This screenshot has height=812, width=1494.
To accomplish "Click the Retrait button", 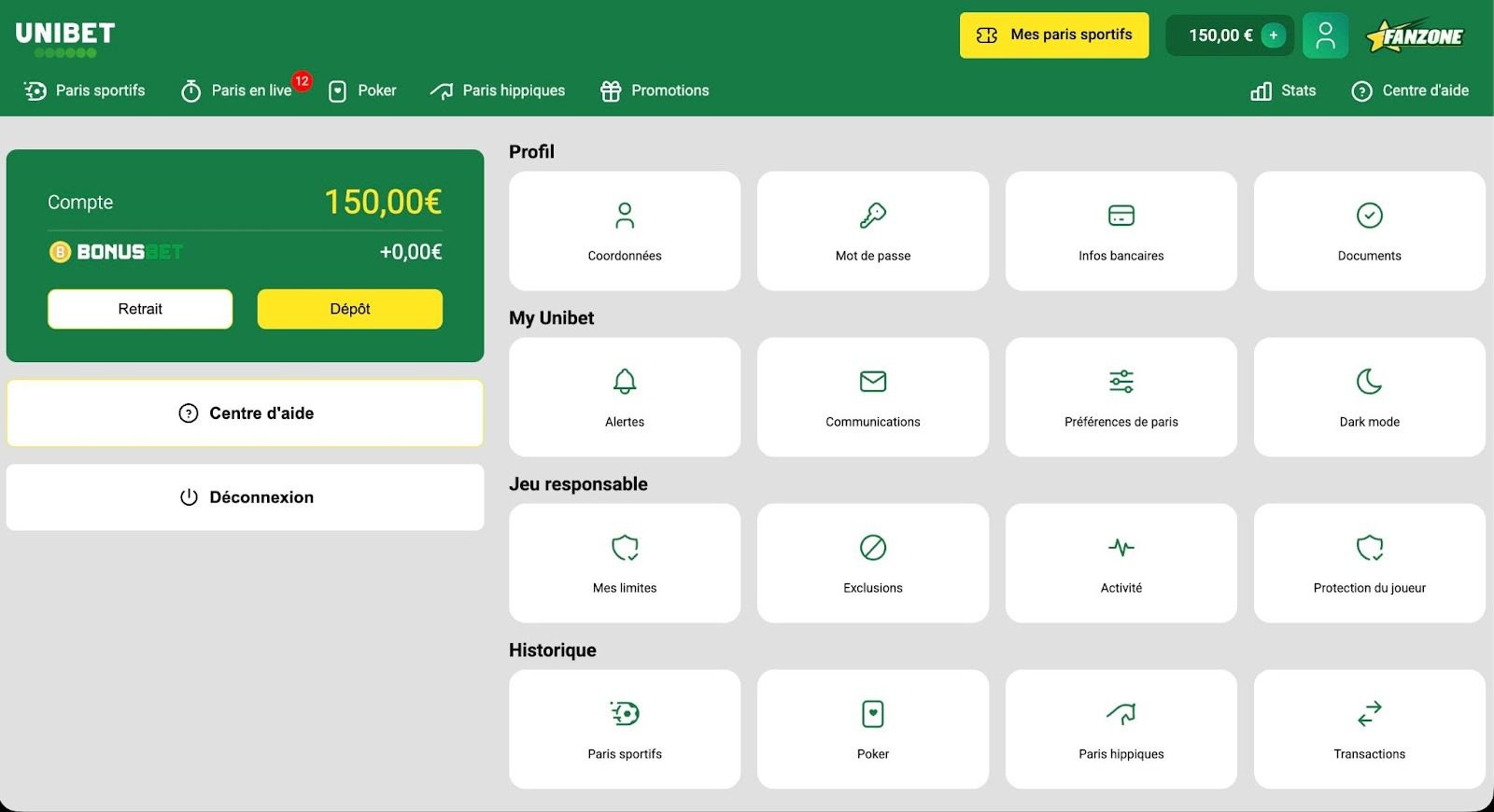I will tap(140, 309).
